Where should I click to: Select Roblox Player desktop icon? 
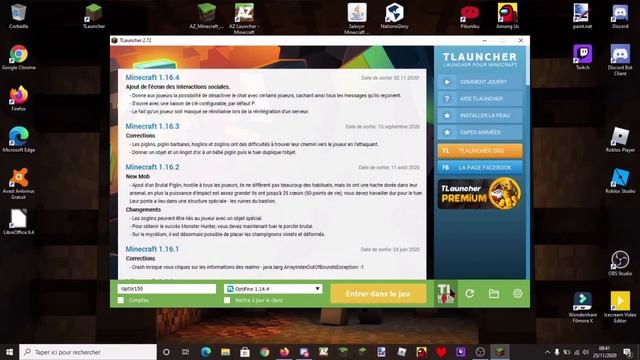620,140
